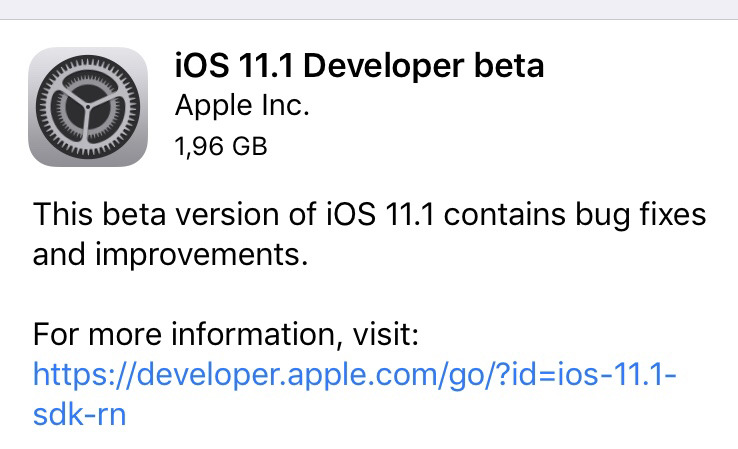
Task: Click the "contains" word in the description
Action: (505, 215)
